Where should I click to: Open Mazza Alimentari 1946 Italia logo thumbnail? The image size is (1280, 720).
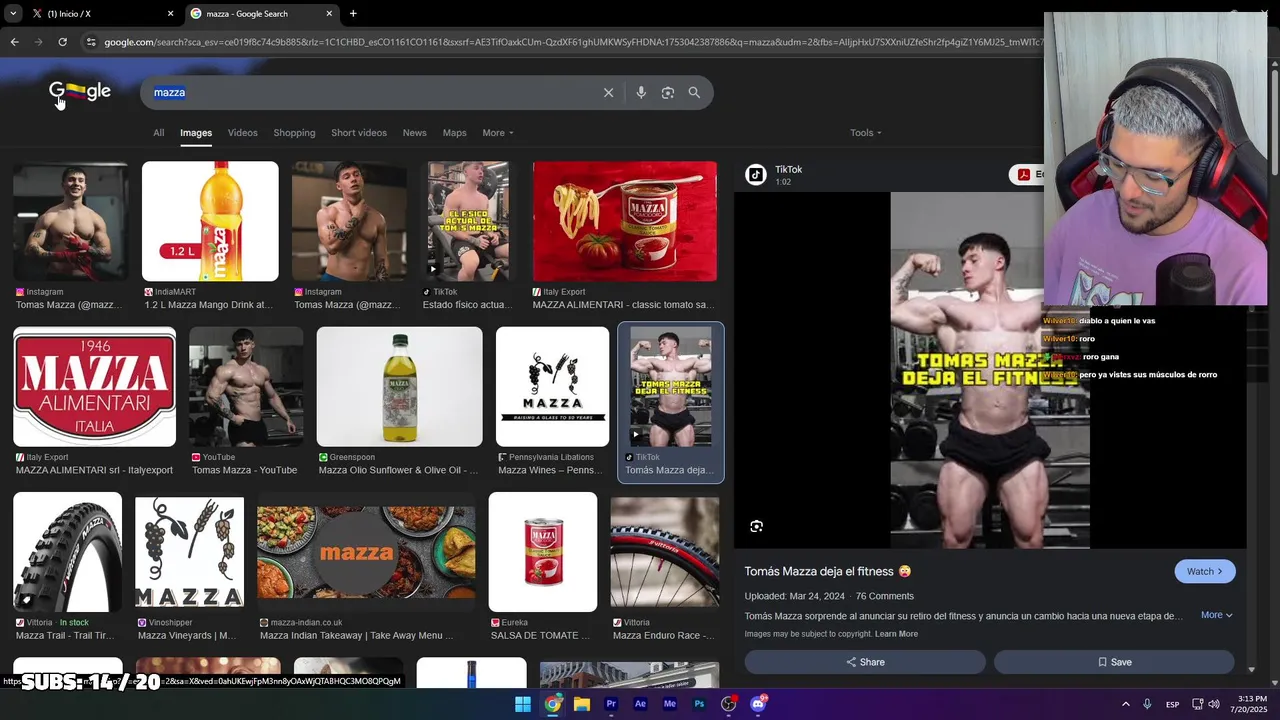click(95, 386)
